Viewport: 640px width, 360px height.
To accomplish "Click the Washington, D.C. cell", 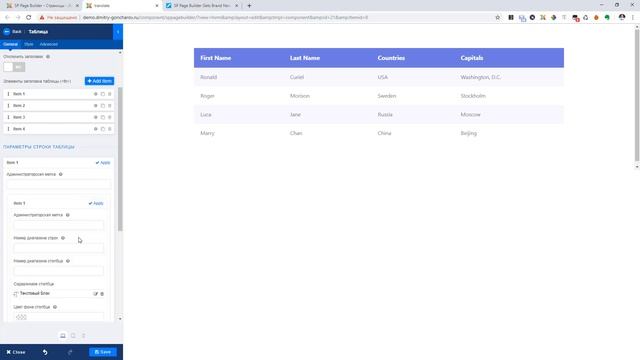I will click(x=480, y=77).
